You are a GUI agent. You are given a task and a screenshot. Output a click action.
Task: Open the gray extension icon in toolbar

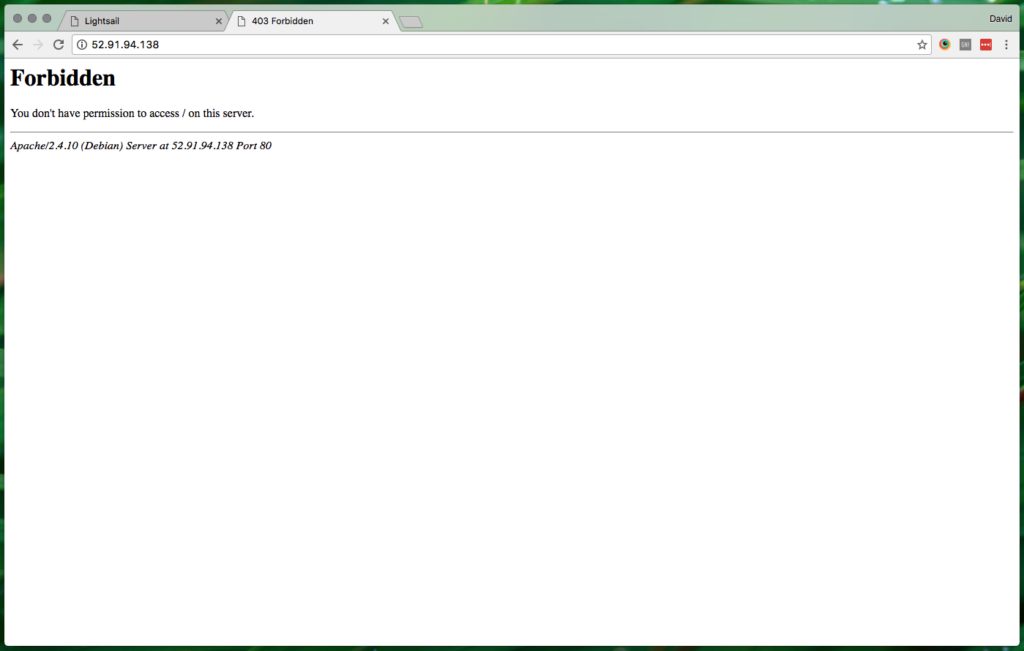(x=965, y=44)
